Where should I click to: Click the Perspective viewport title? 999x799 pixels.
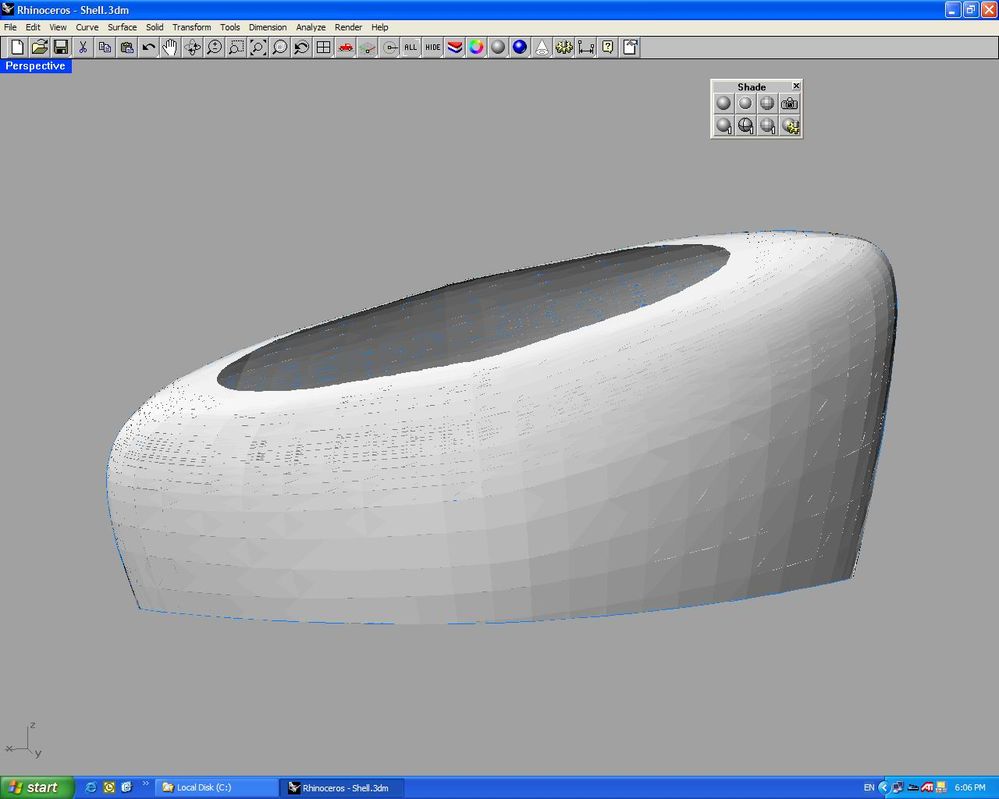pos(36,66)
